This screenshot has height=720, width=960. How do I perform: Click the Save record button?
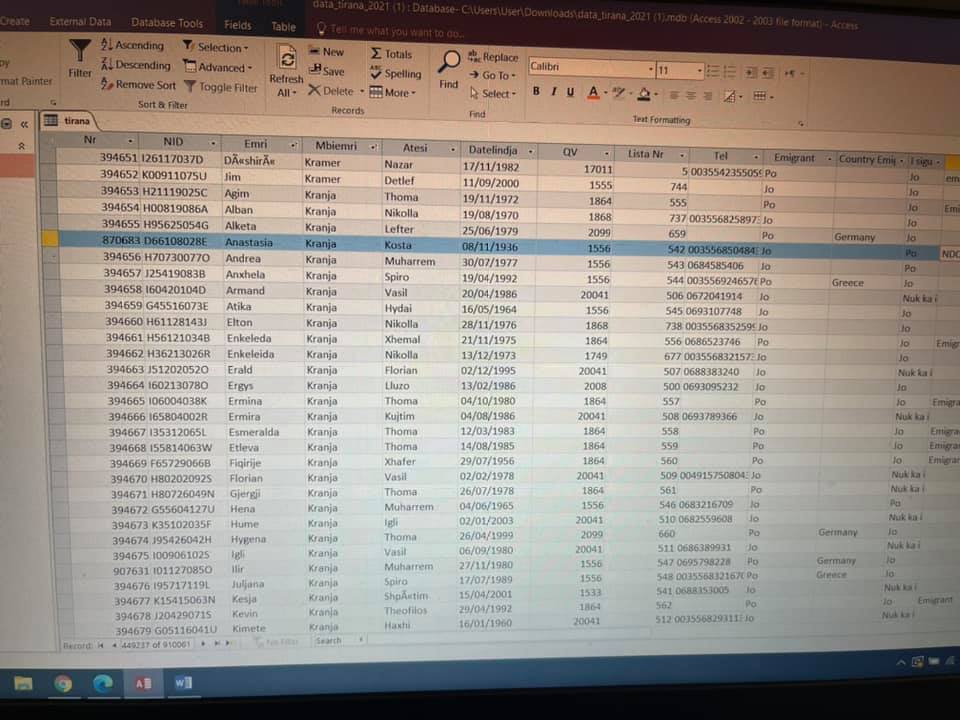(x=326, y=72)
